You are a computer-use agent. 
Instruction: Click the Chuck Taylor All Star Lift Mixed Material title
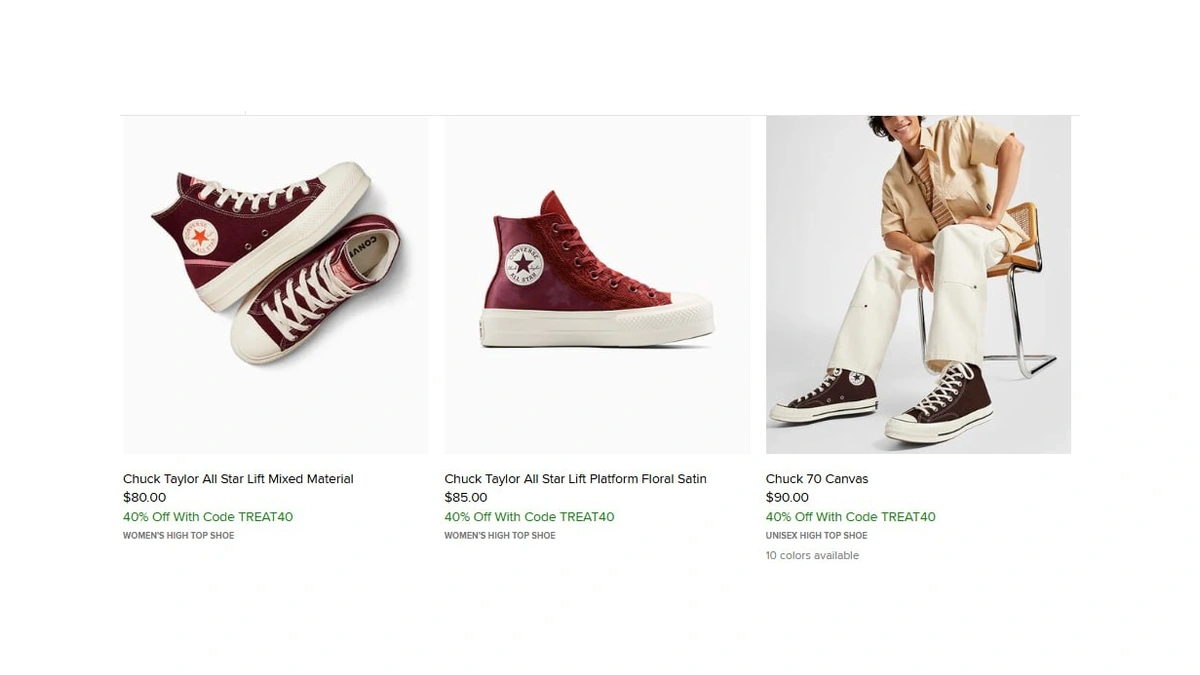(x=238, y=479)
